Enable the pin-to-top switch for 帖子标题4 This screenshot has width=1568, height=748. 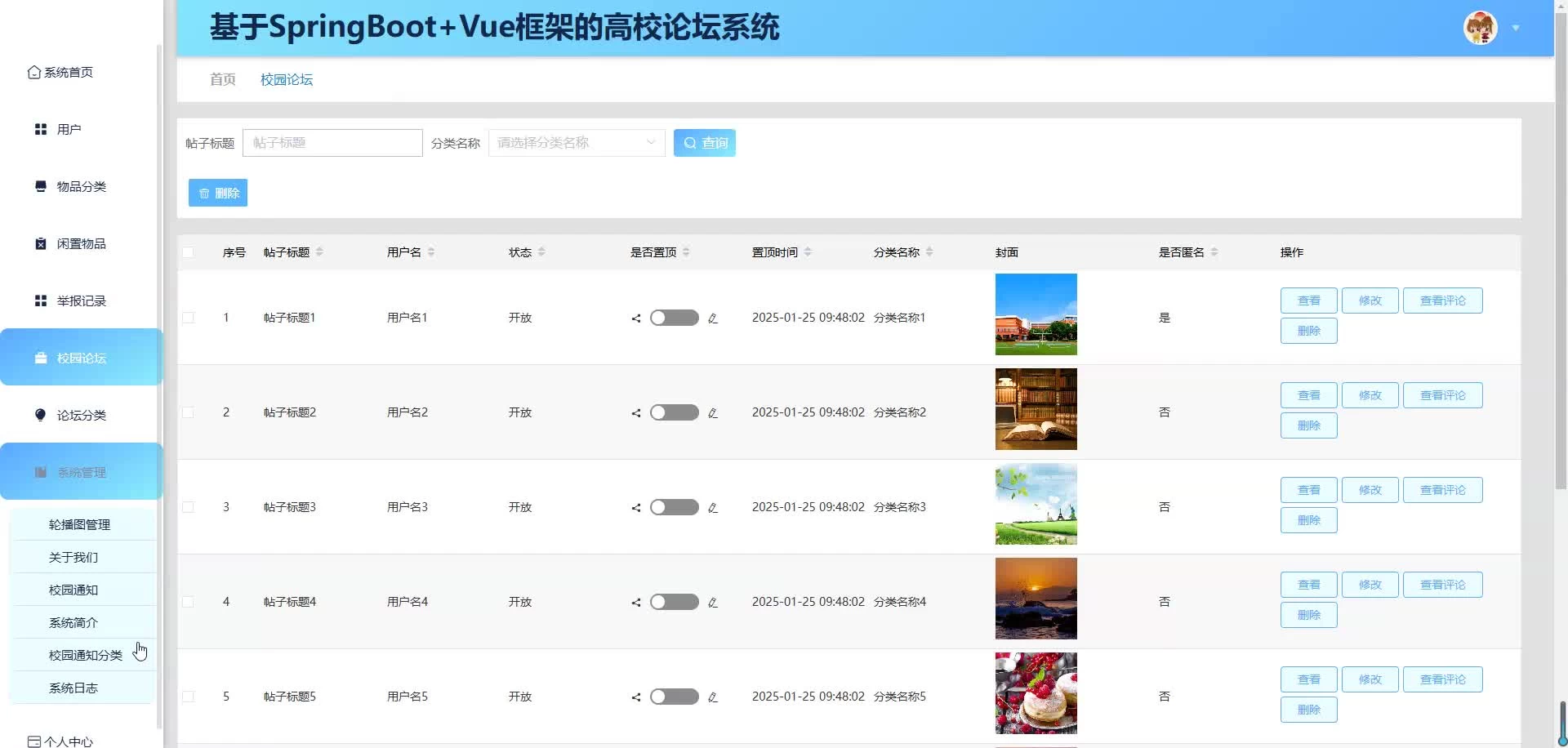tap(674, 602)
